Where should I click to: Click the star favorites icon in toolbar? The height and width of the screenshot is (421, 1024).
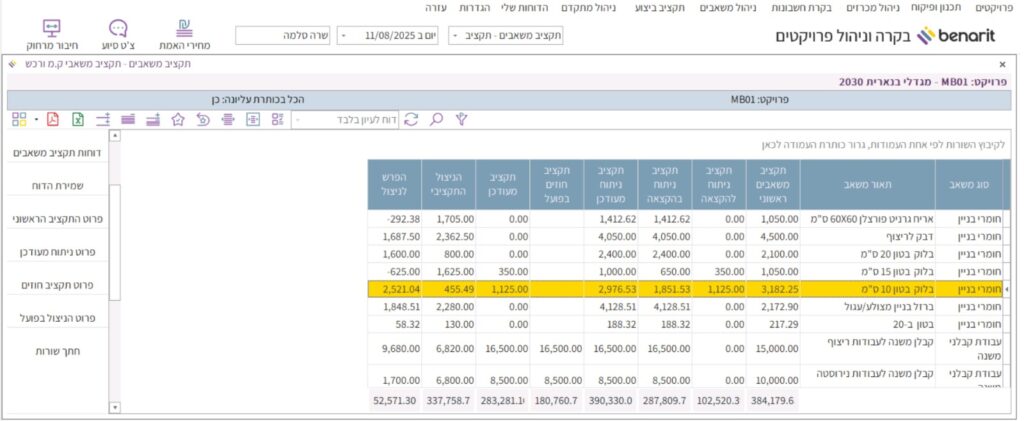[x=178, y=119]
